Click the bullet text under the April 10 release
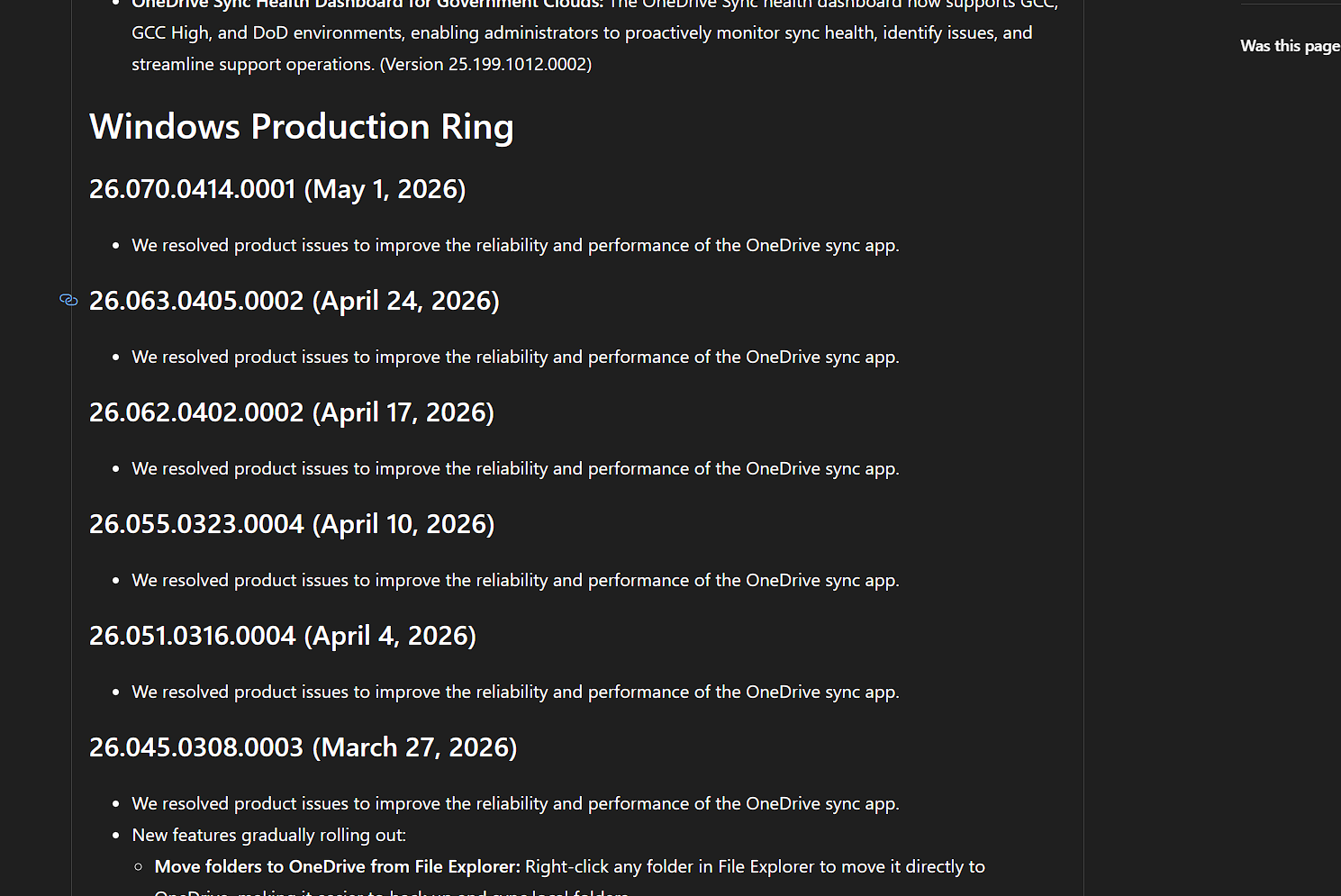The height and width of the screenshot is (896, 1341). coord(515,581)
